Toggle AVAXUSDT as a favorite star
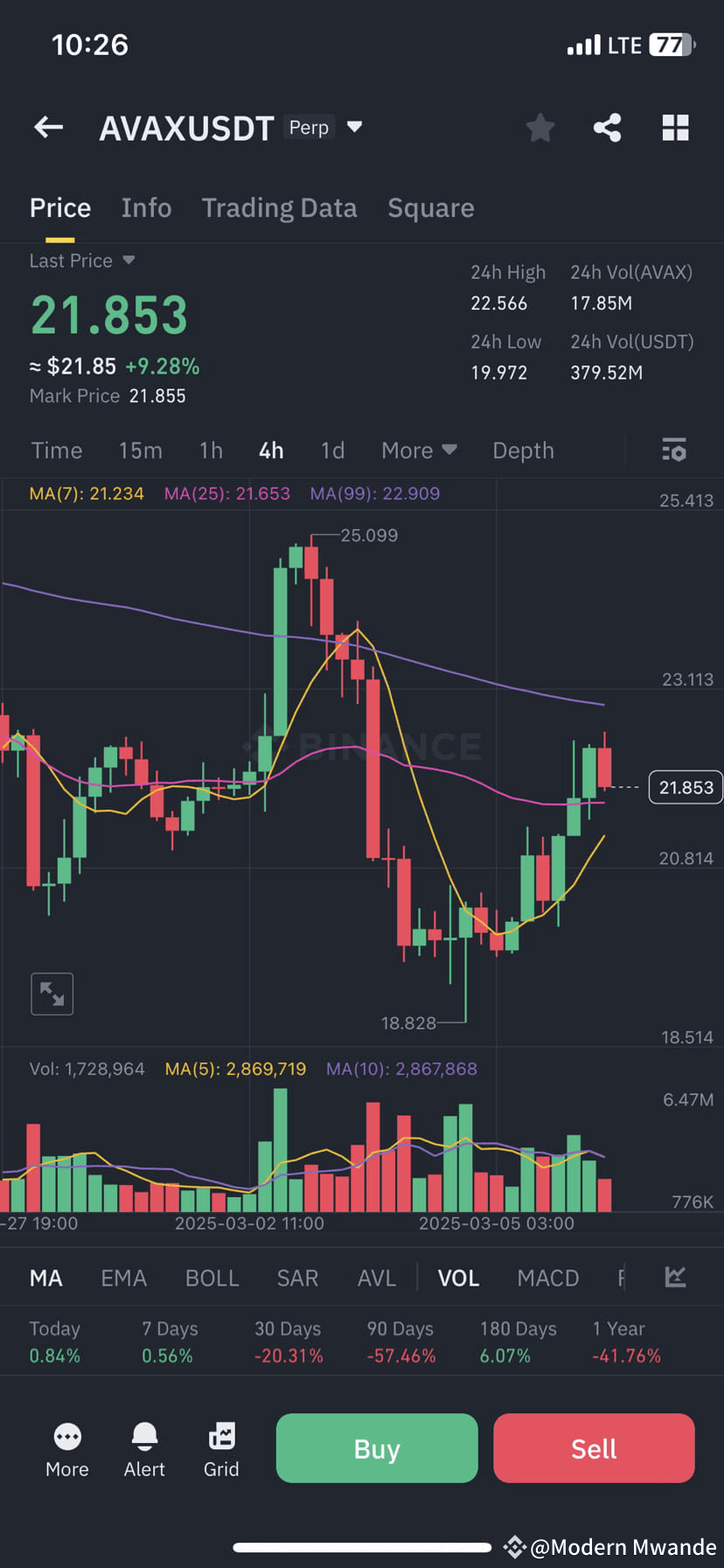The height and width of the screenshot is (1568, 724). coord(540,128)
